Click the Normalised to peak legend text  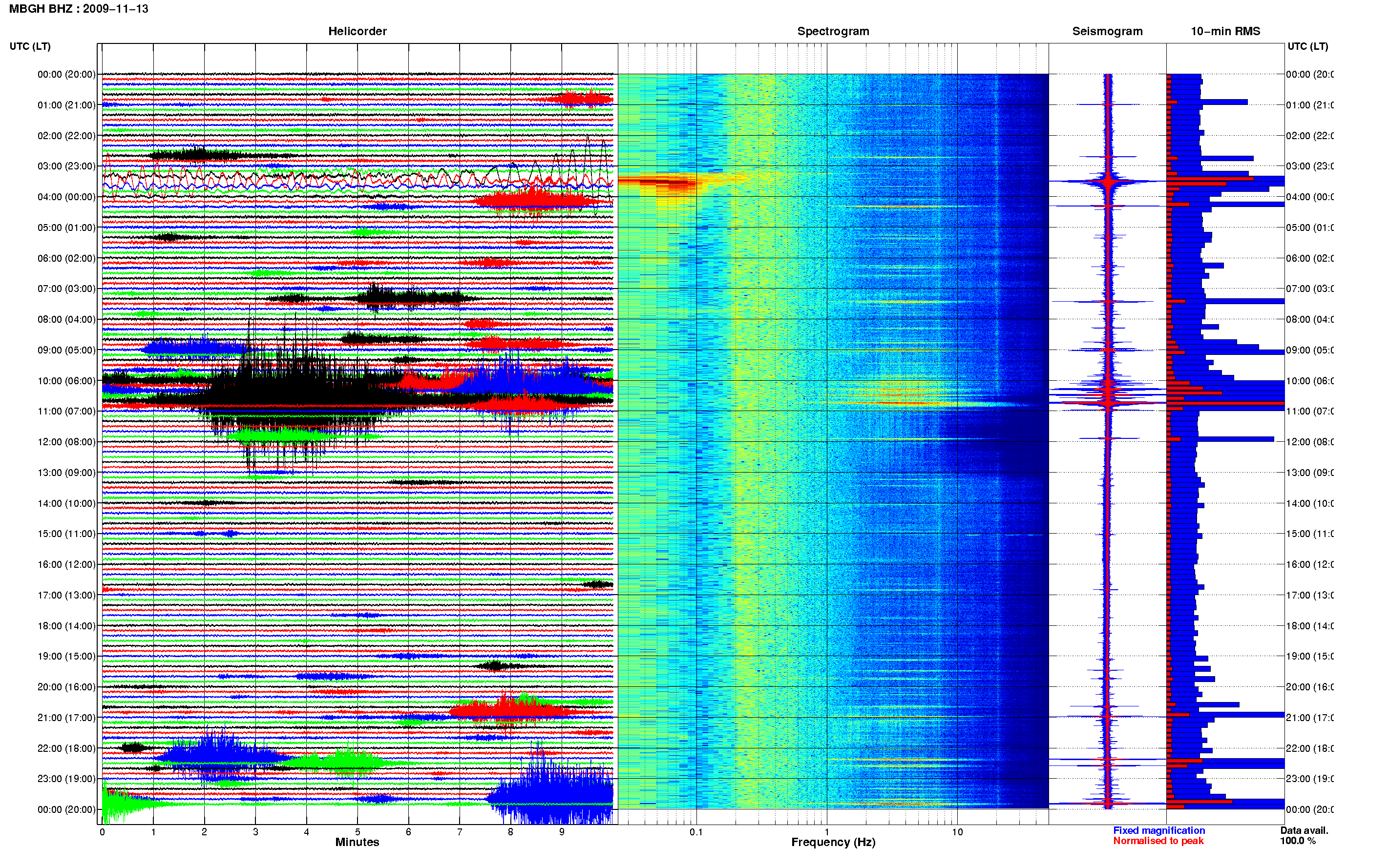(x=1158, y=841)
